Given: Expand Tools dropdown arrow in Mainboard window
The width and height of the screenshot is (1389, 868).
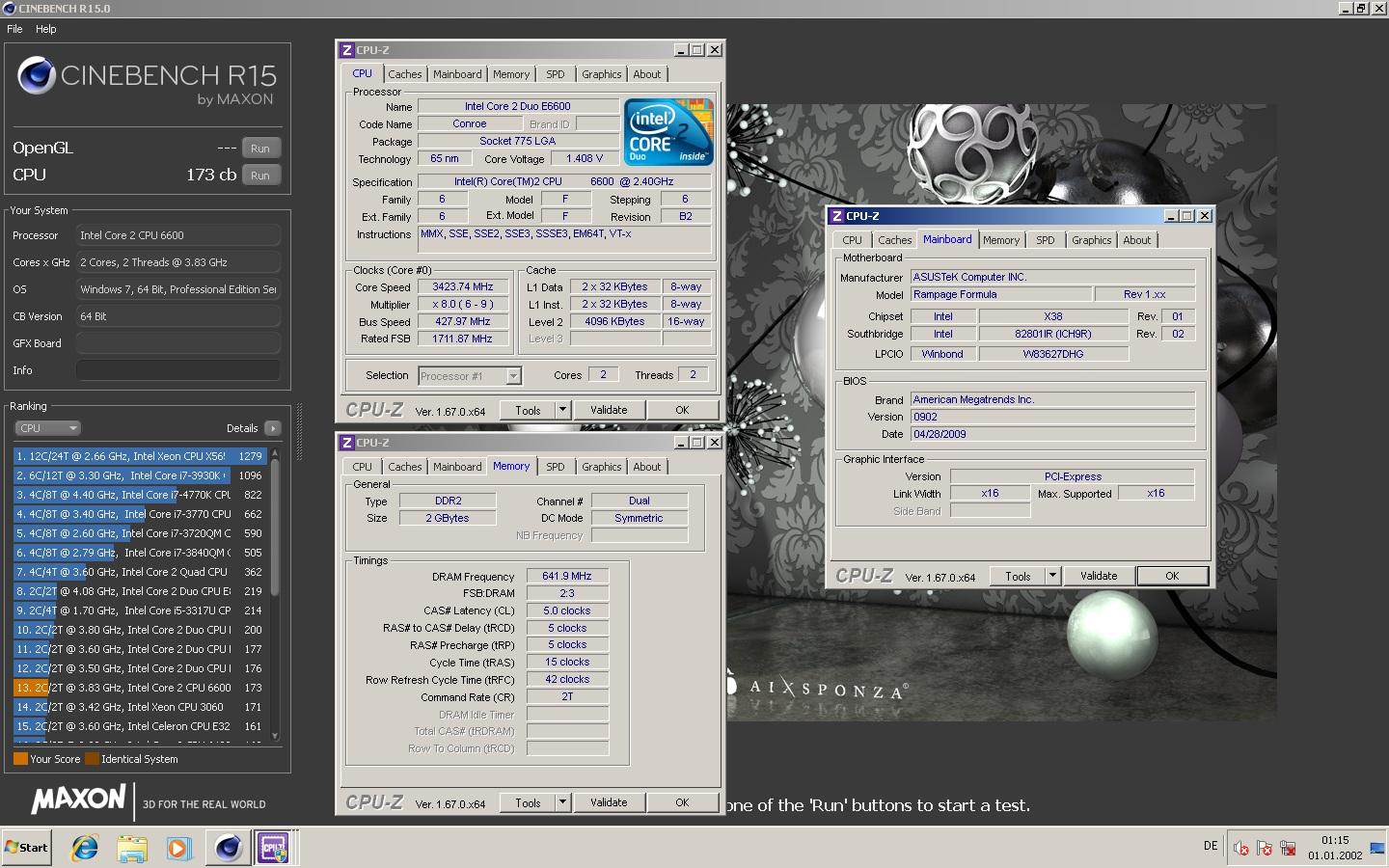Looking at the screenshot, I should click(1052, 576).
